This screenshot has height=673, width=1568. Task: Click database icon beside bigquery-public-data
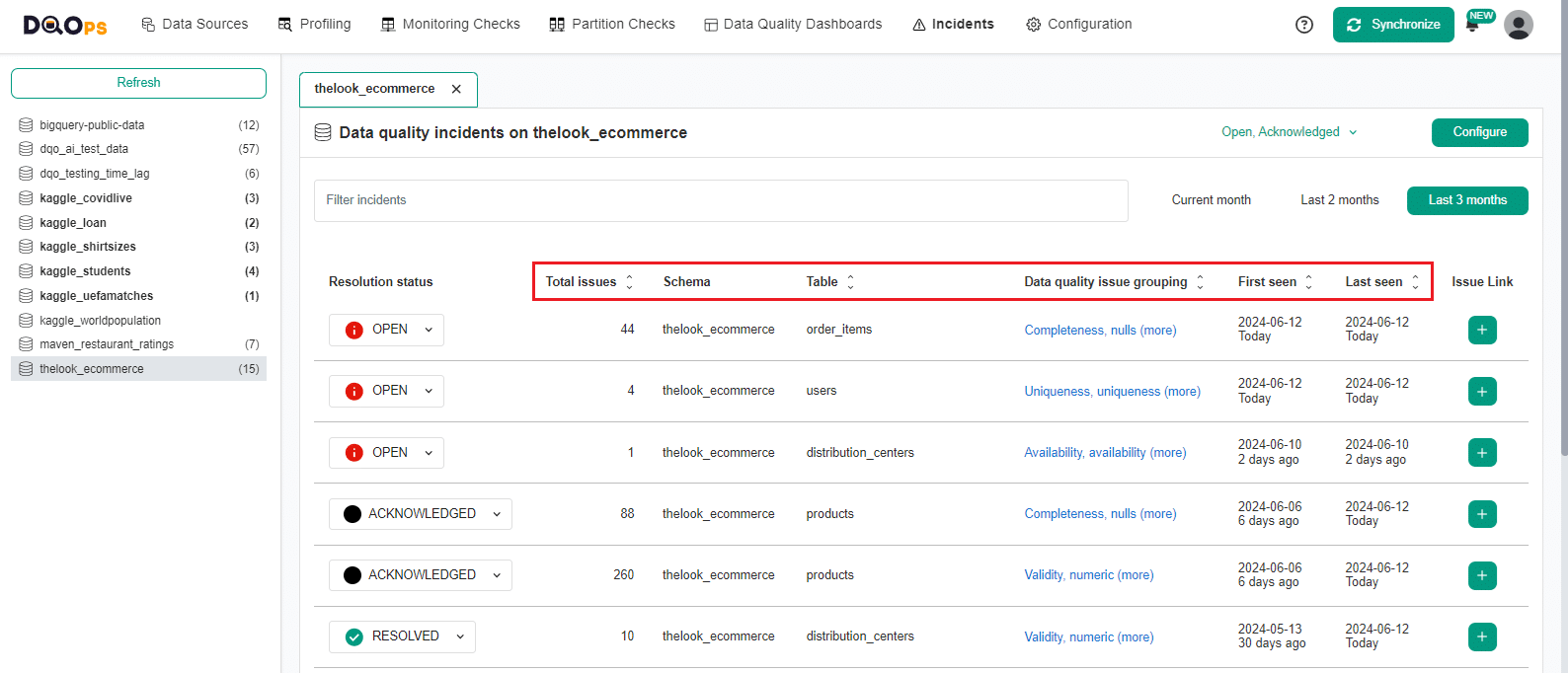click(x=26, y=125)
